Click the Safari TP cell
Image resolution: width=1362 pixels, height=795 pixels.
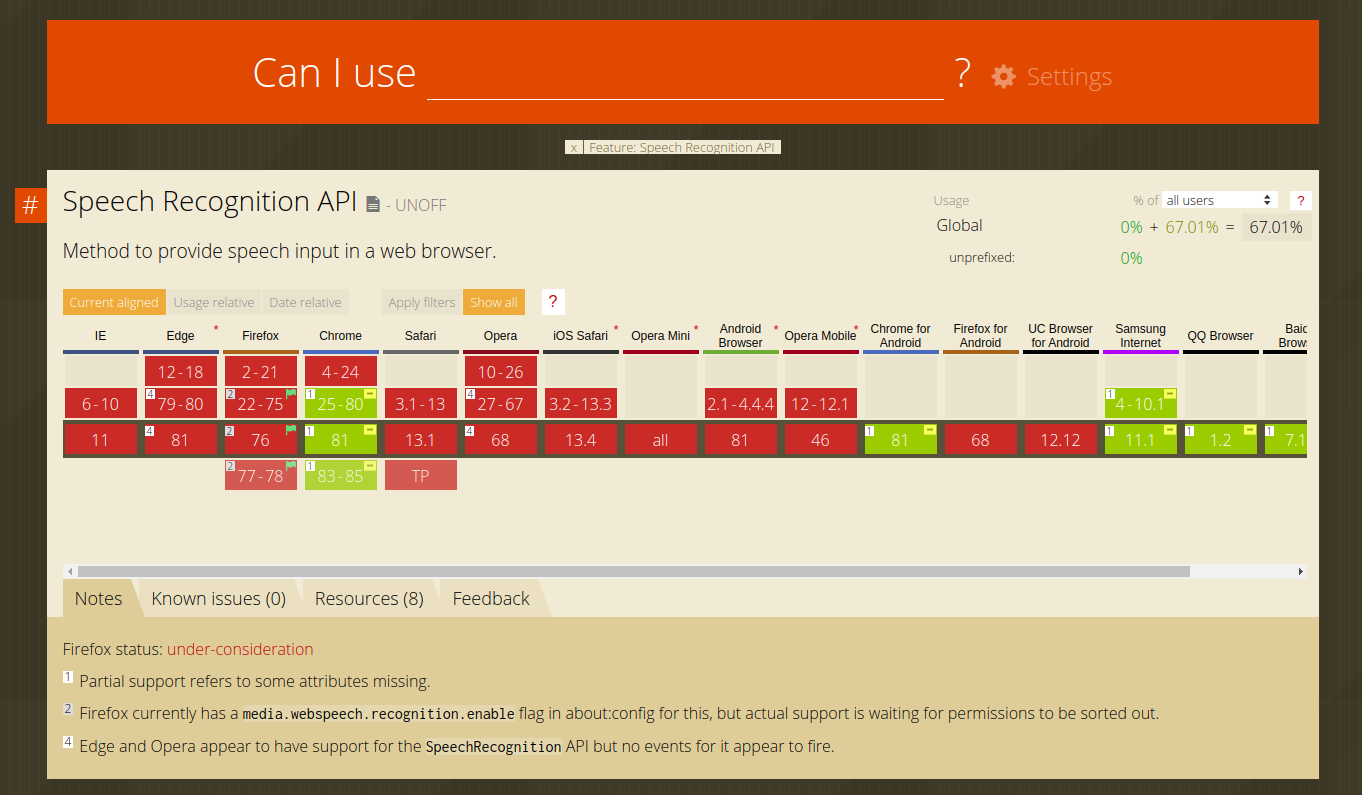[421, 475]
